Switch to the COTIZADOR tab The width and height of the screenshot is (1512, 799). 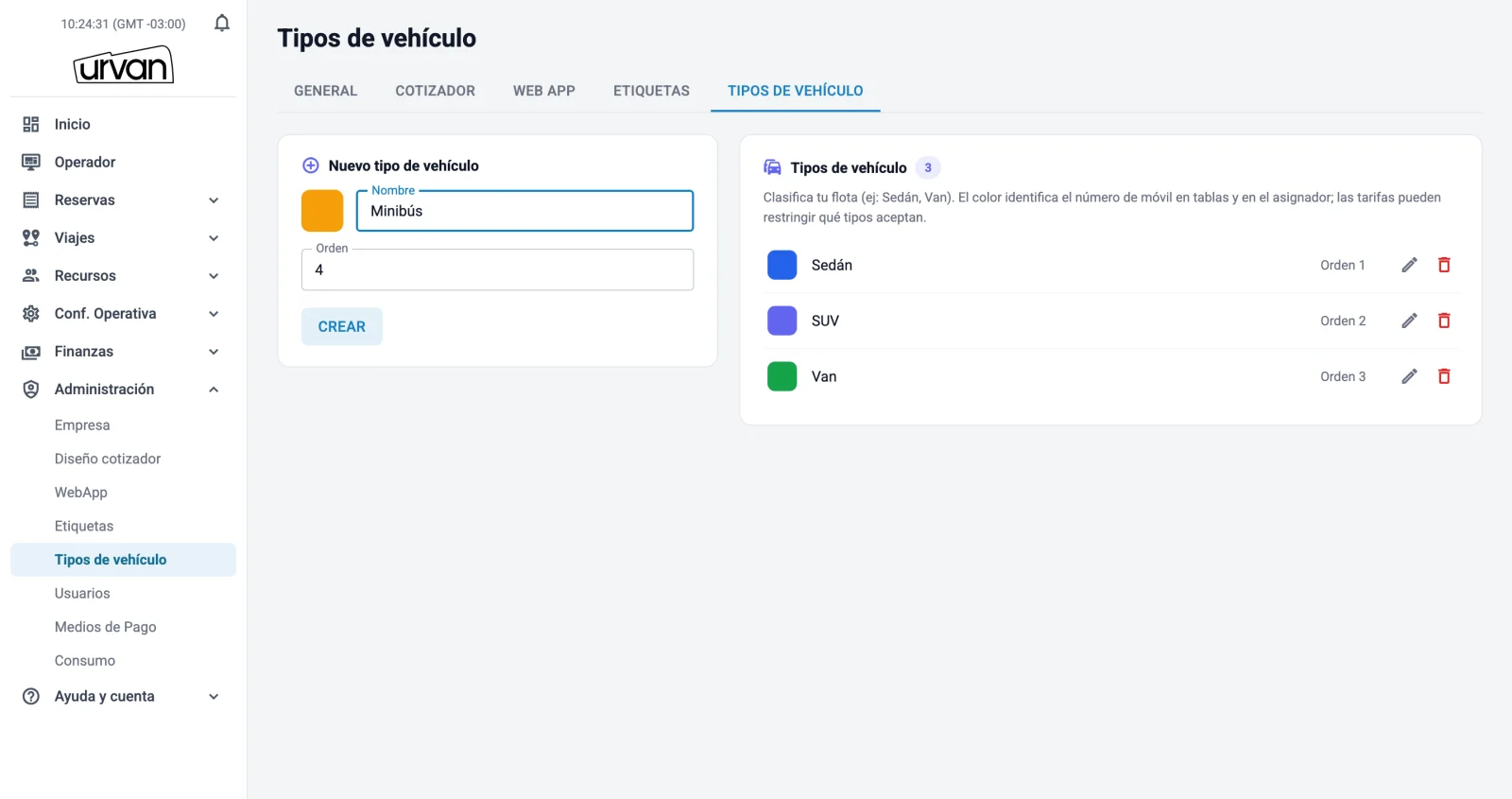pyautogui.click(x=435, y=91)
